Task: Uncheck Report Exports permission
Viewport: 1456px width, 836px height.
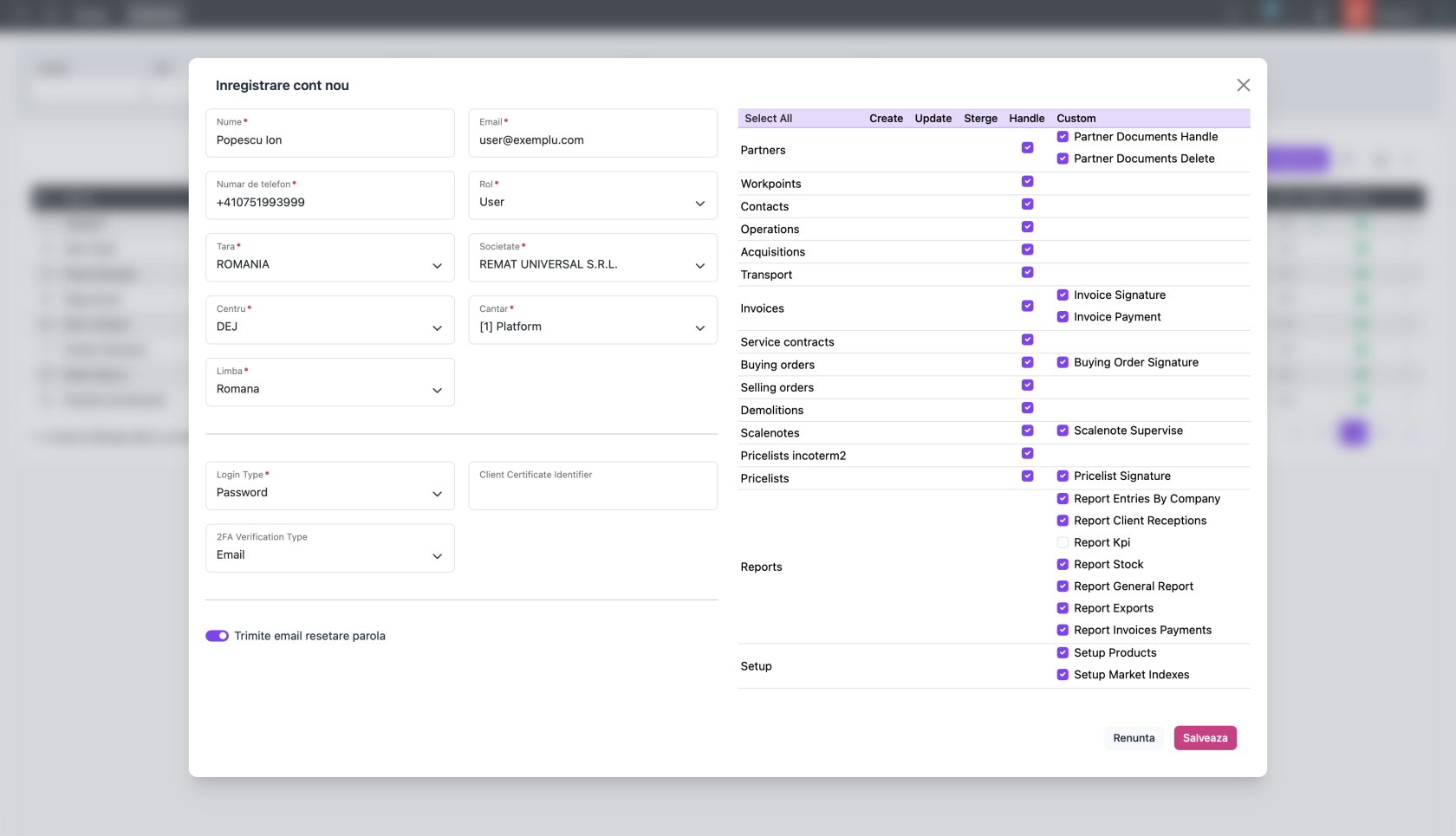Action: 1063,608
